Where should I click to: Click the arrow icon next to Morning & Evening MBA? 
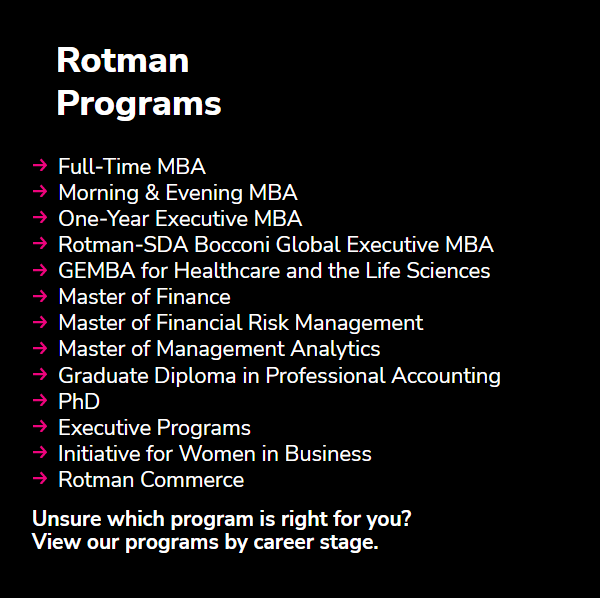point(40,191)
